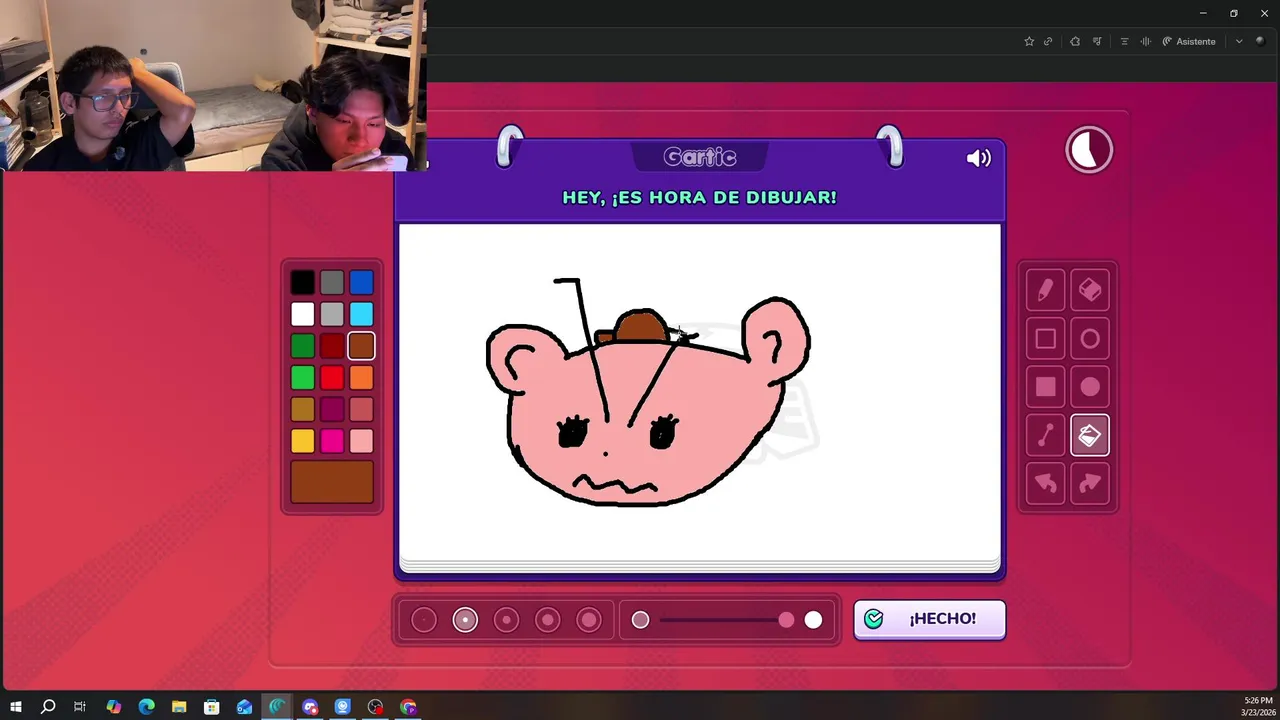Select the straight Line tool

coord(1045,435)
